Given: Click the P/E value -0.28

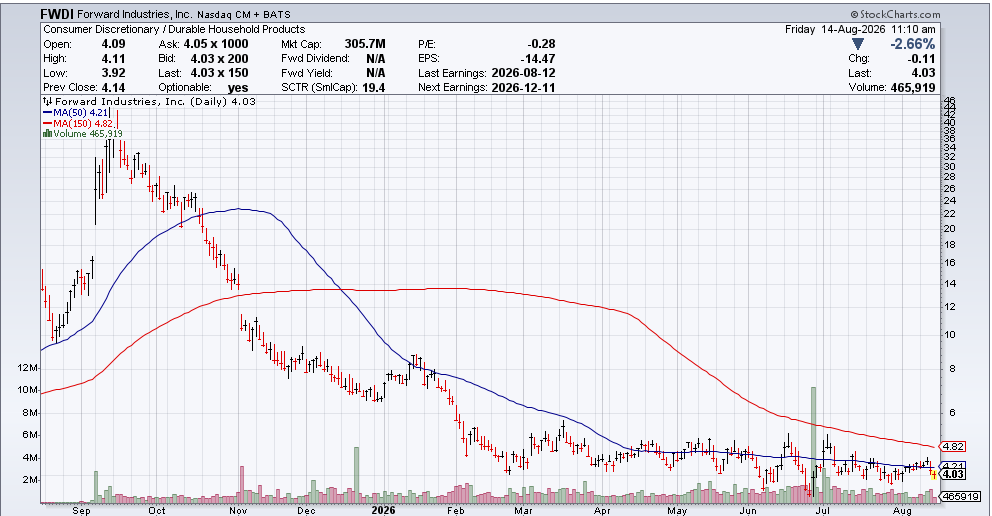Looking at the screenshot, I should click(x=541, y=44).
